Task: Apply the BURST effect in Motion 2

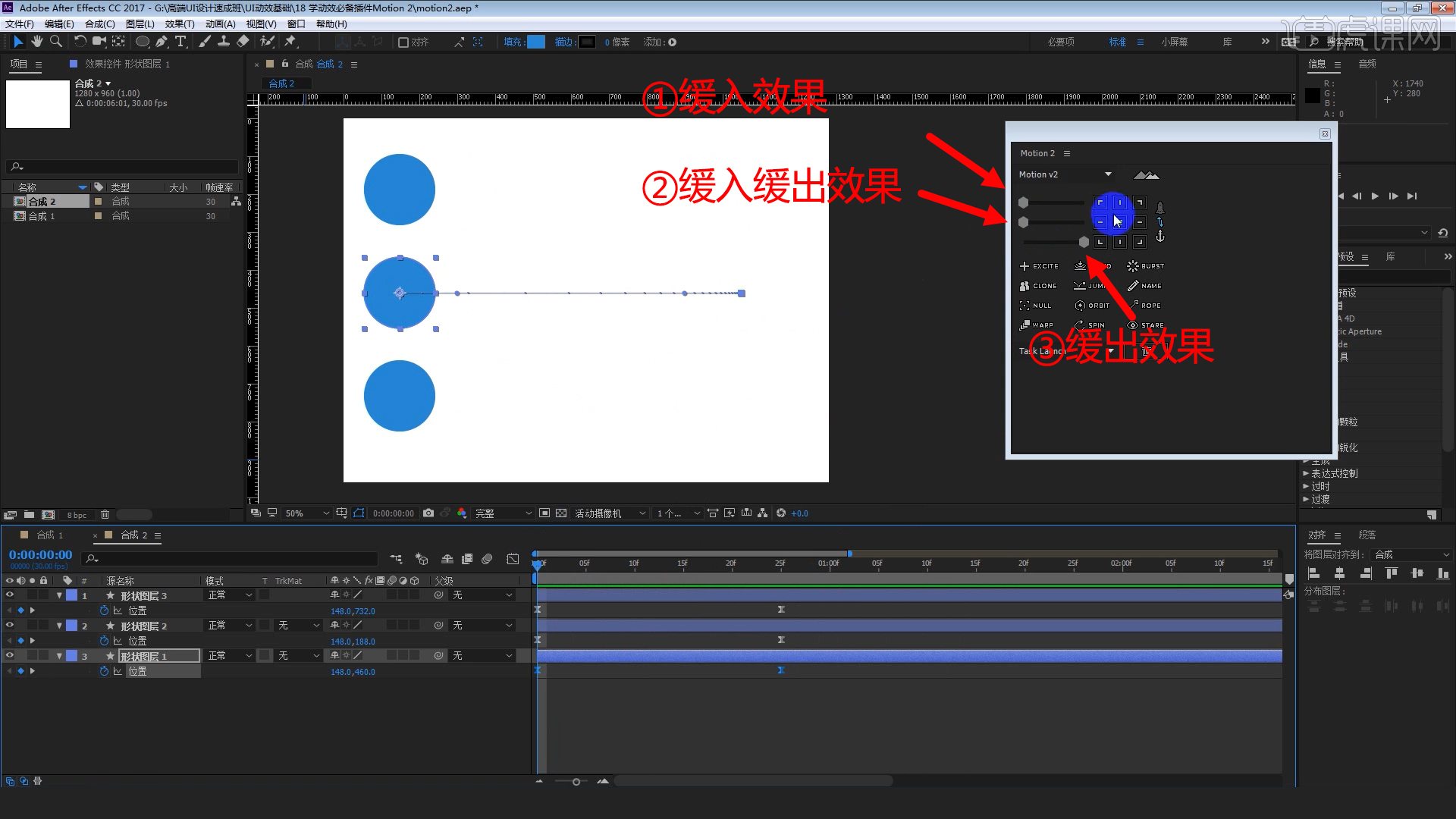Action: 1145,265
